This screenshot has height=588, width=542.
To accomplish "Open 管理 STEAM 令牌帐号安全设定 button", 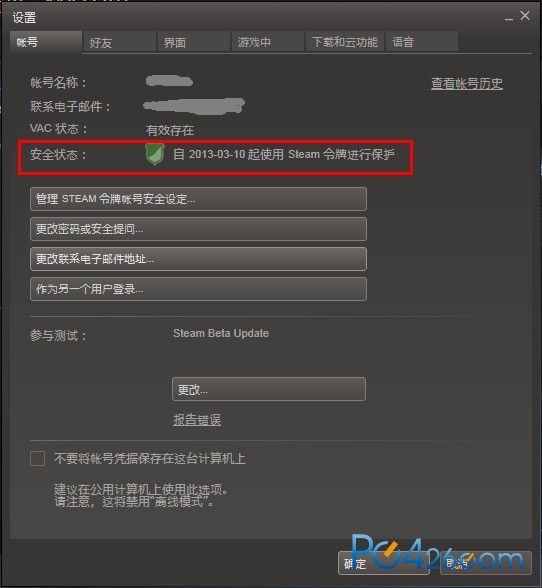I will [198, 199].
